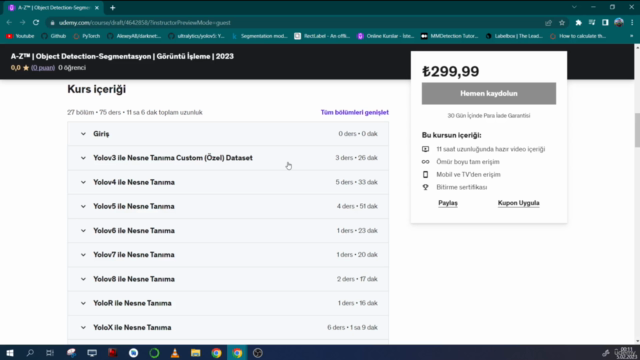Switch to the active Chrome taskbar icon
640x360 pixels.
(x=237, y=353)
